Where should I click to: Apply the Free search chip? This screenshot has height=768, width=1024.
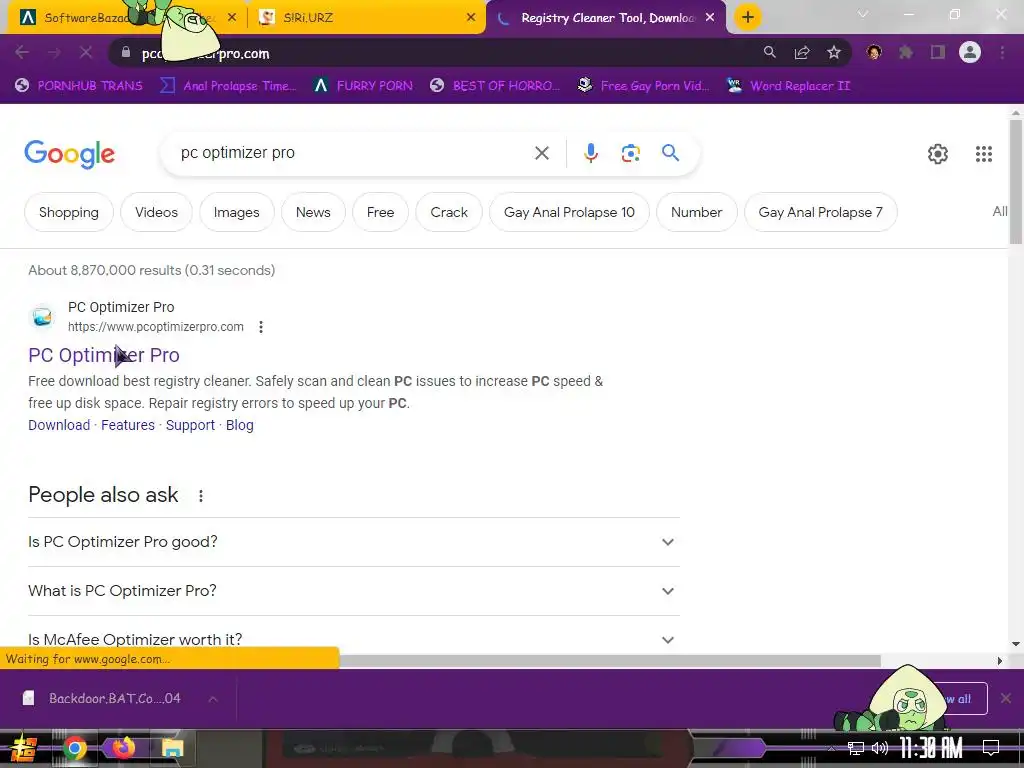[x=380, y=212]
